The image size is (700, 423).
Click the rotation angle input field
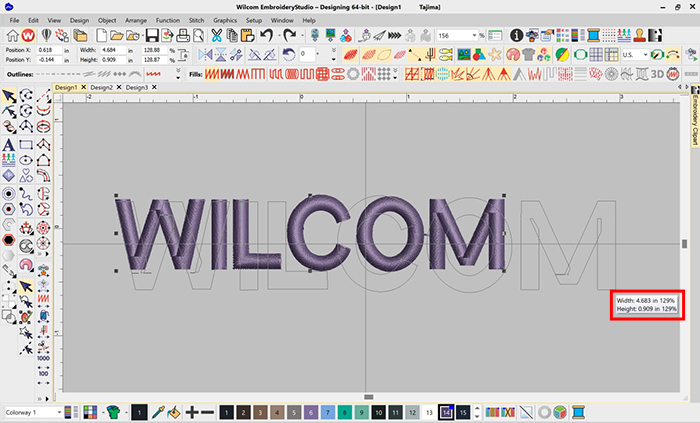tap(308, 54)
